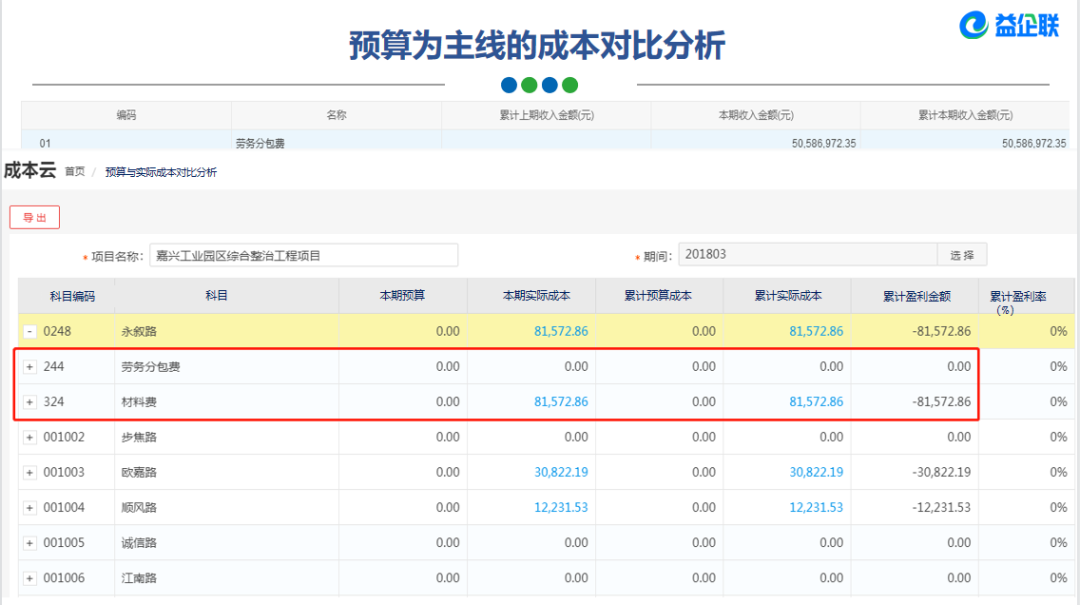The image size is (1080, 605).
Task: Click the 选择 period button
Action: (x=962, y=255)
